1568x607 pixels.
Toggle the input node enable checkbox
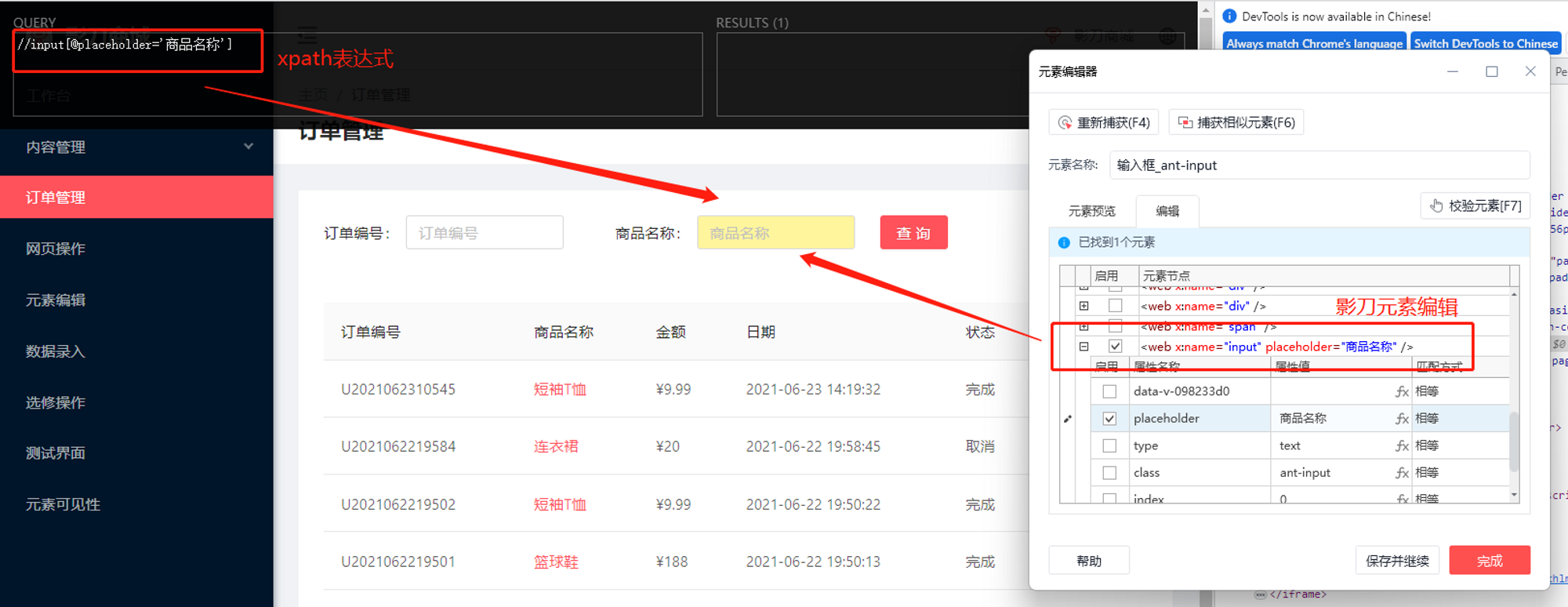click(1116, 346)
